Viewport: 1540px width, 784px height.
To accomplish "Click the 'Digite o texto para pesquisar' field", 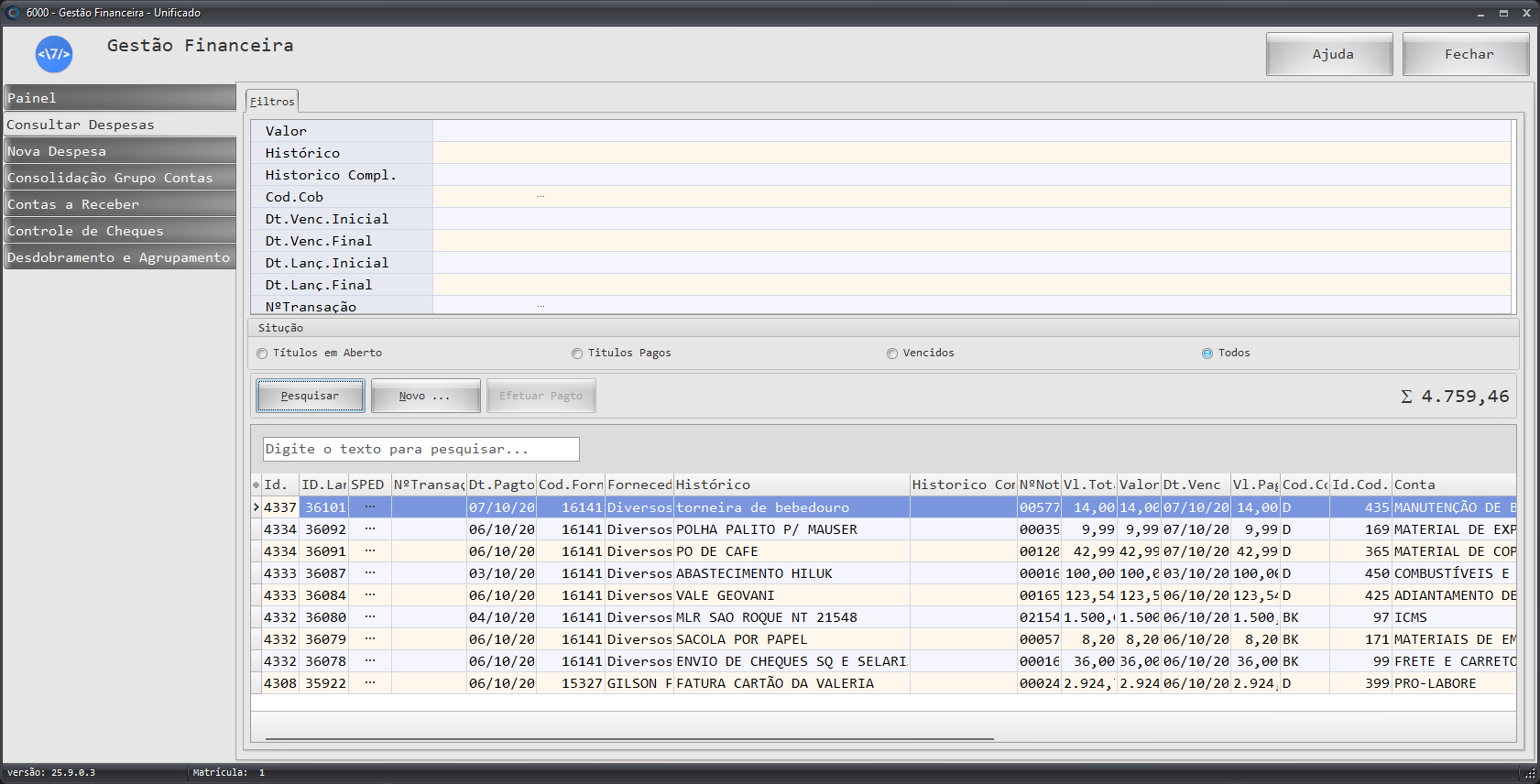I will coord(420,449).
